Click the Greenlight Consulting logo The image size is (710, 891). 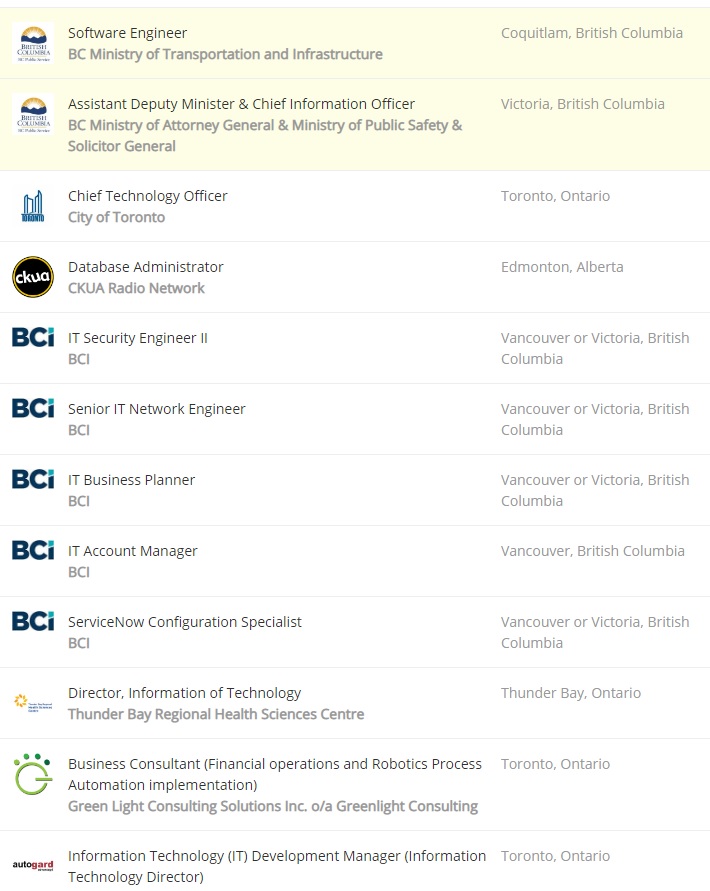[x=33, y=774]
